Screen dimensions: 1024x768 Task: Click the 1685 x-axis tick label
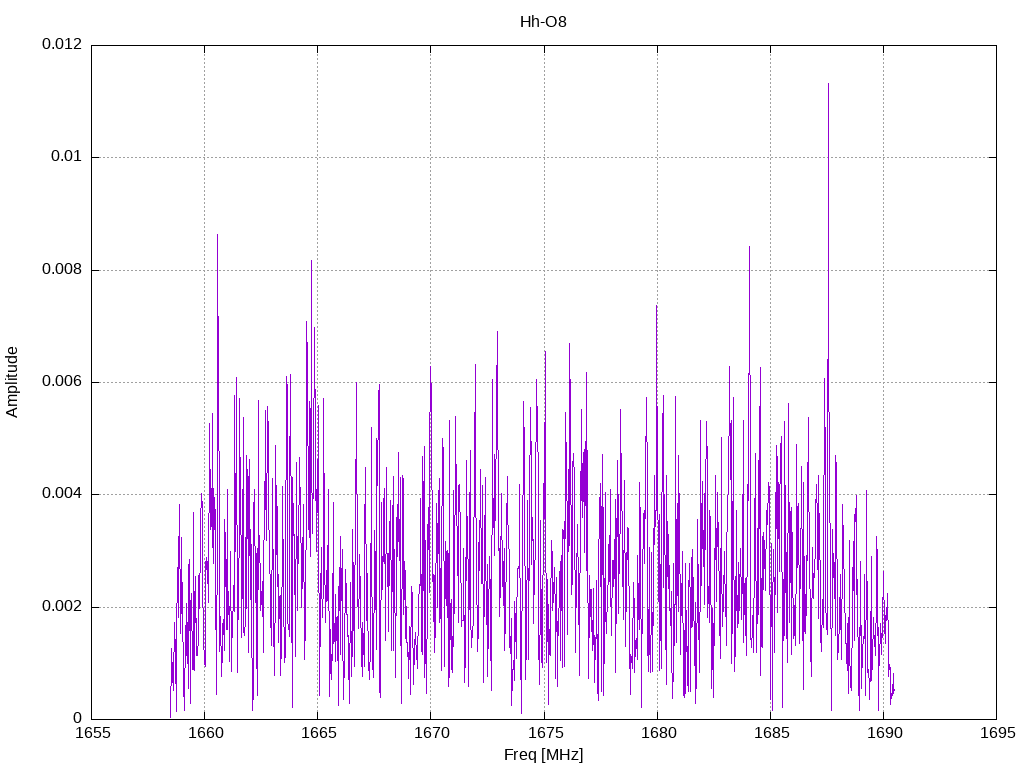[x=771, y=733]
